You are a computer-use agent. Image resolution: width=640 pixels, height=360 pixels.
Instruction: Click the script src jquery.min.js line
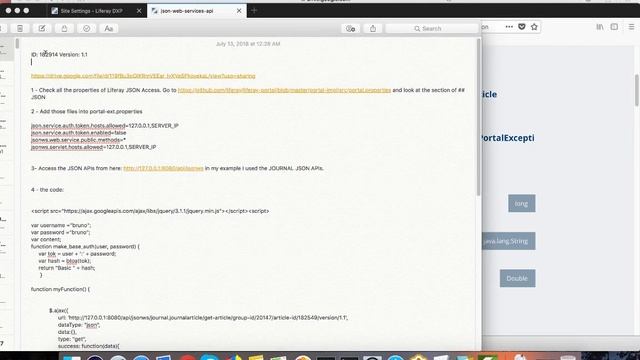pyautogui.click(x=150, y=211)
